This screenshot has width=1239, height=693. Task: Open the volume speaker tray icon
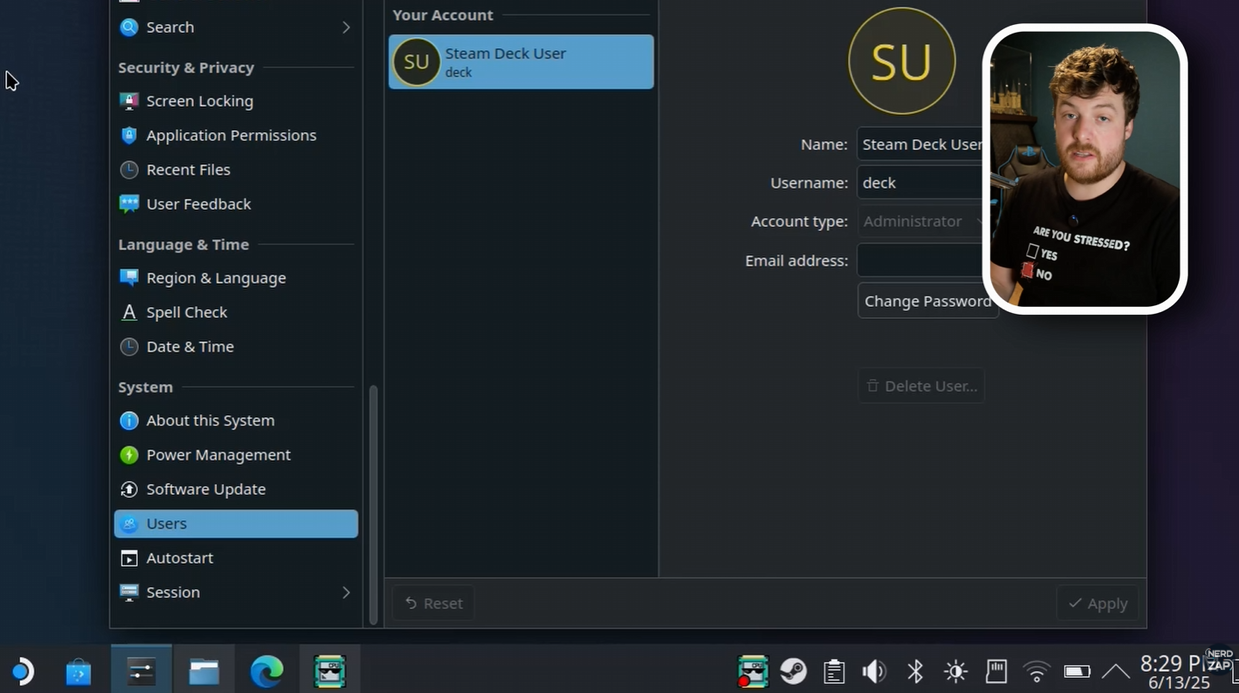874,670
